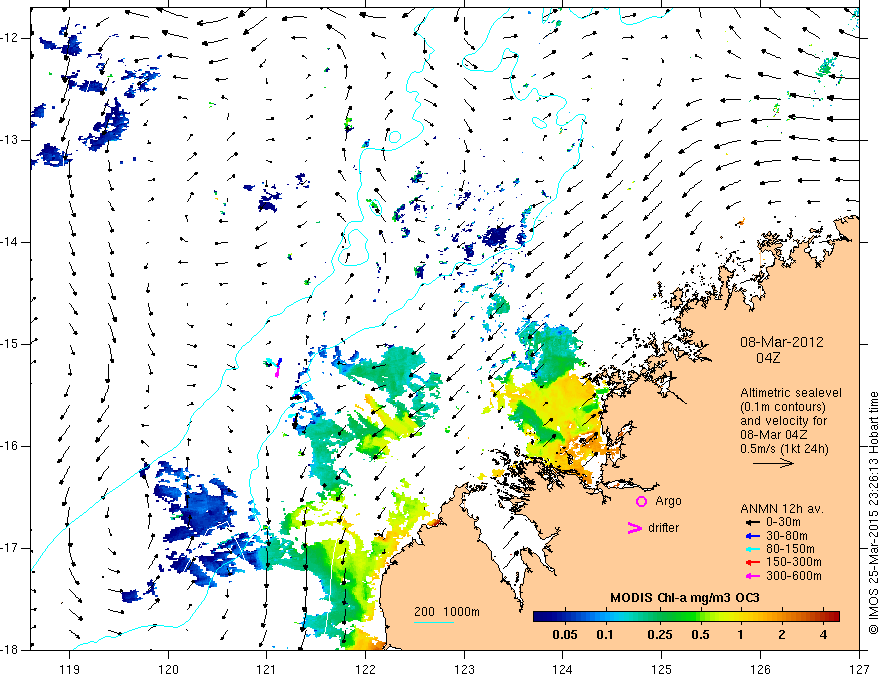
Task: Click the ANMN 12h av. legend heading
Action: [782, 509]
